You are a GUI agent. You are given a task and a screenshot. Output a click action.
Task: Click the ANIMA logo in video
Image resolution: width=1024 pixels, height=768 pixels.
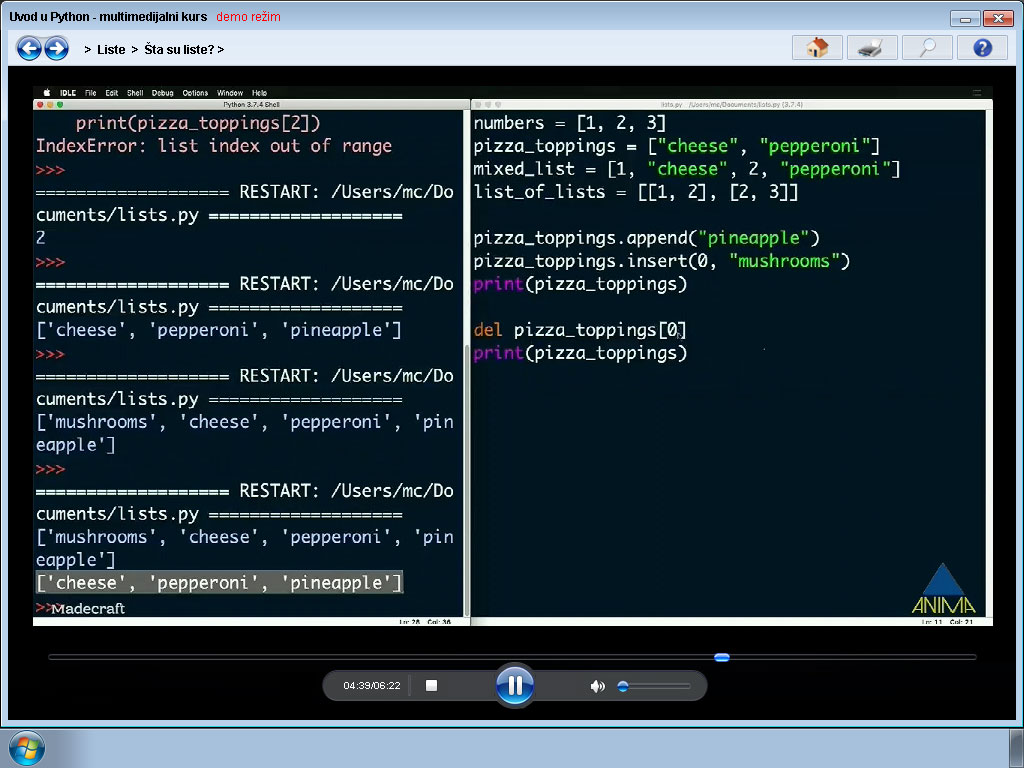[943, 590]
